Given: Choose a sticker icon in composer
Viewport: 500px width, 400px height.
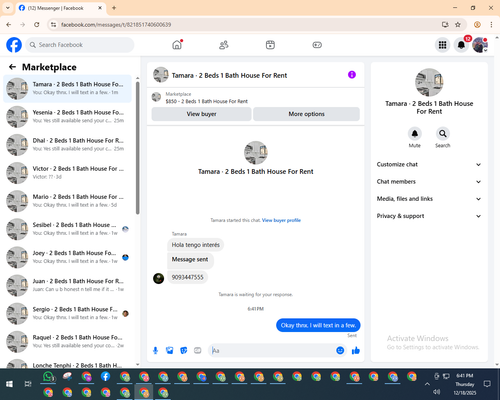Looking at the screenshot, I should 184,350.
